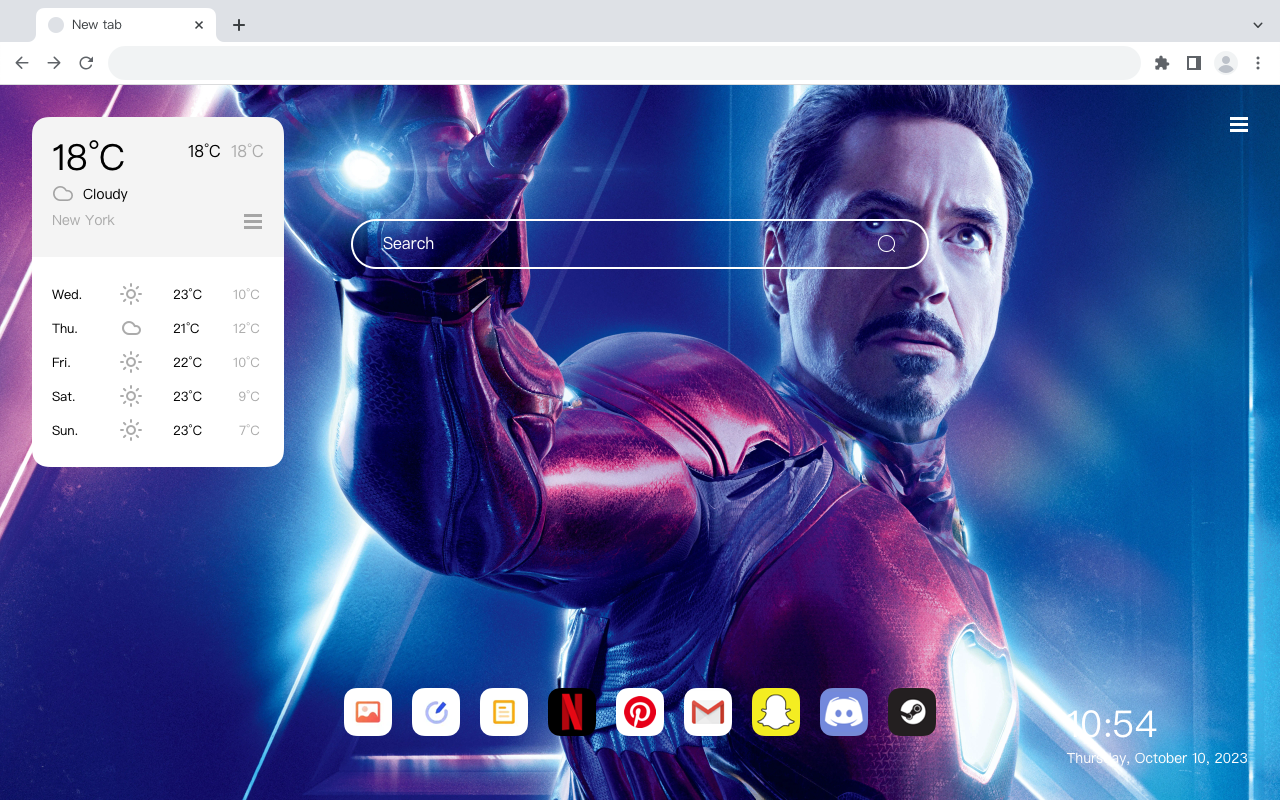The height and width of the screenshot is (800, 1280).
Task: Click the Wed. forecast row label
Action: 67,295
